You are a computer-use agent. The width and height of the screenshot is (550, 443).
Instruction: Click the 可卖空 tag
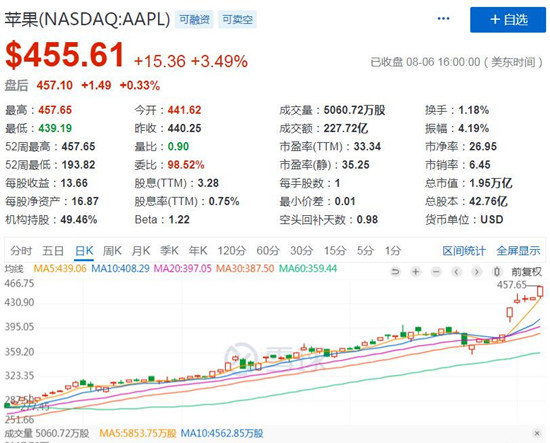pyautogui.click(x=237, y=20)
